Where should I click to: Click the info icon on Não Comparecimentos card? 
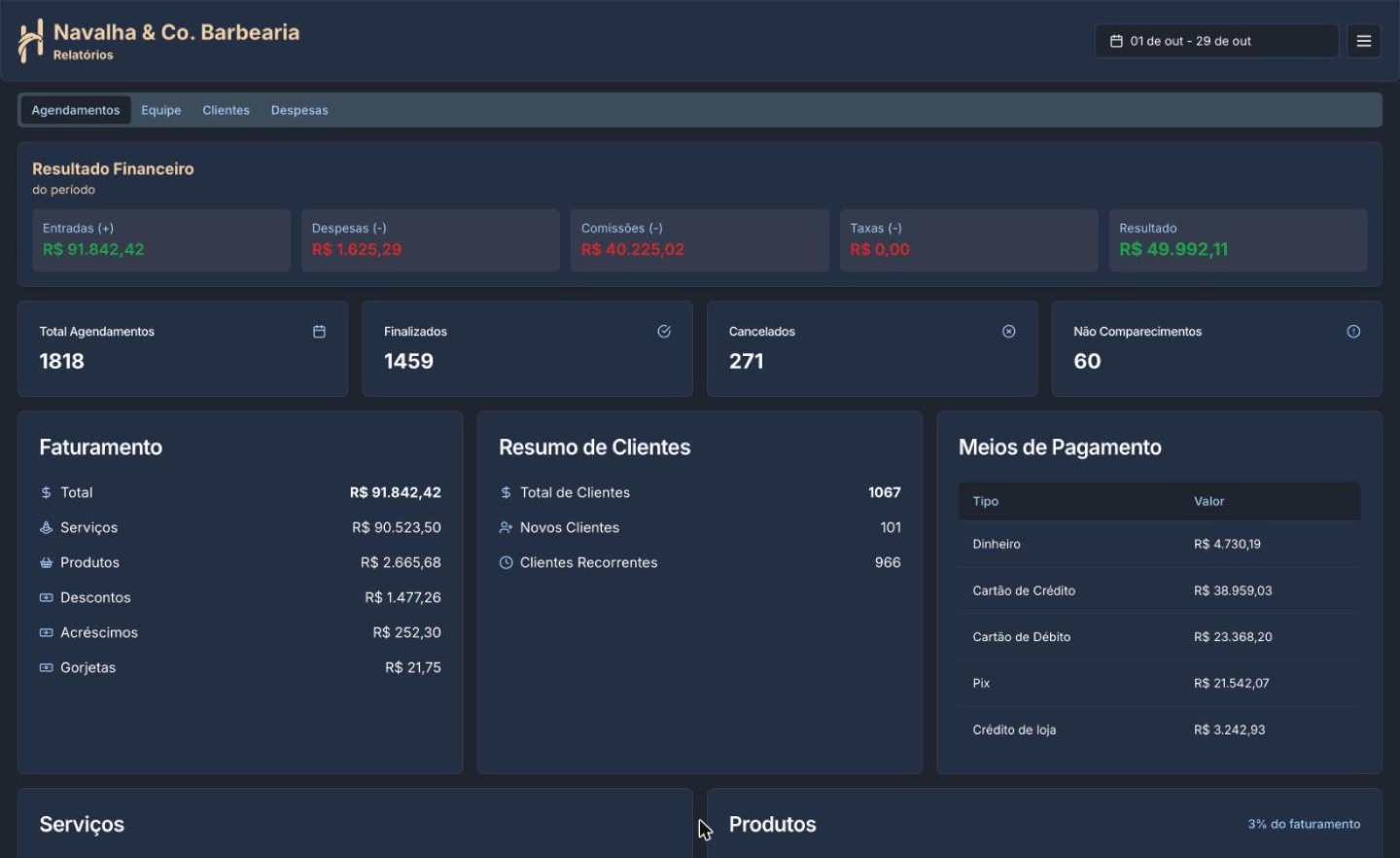coord(1353,332)
